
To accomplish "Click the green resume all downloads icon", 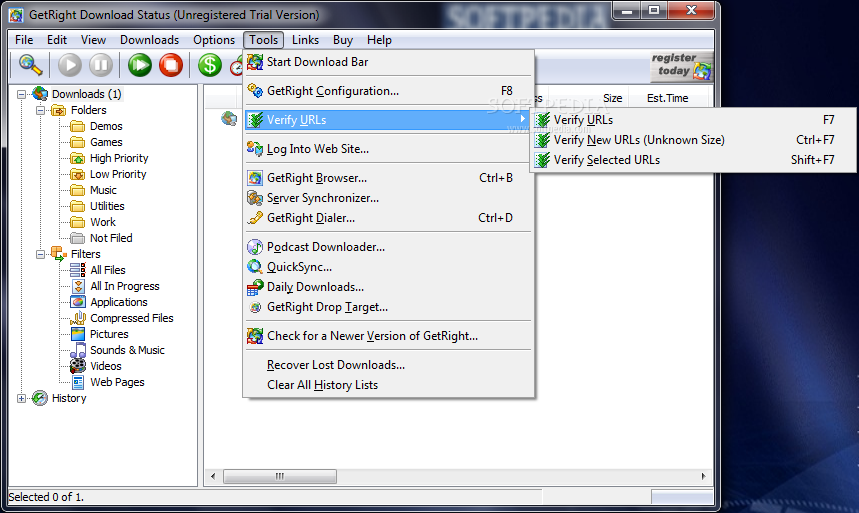I will (140, 65).
